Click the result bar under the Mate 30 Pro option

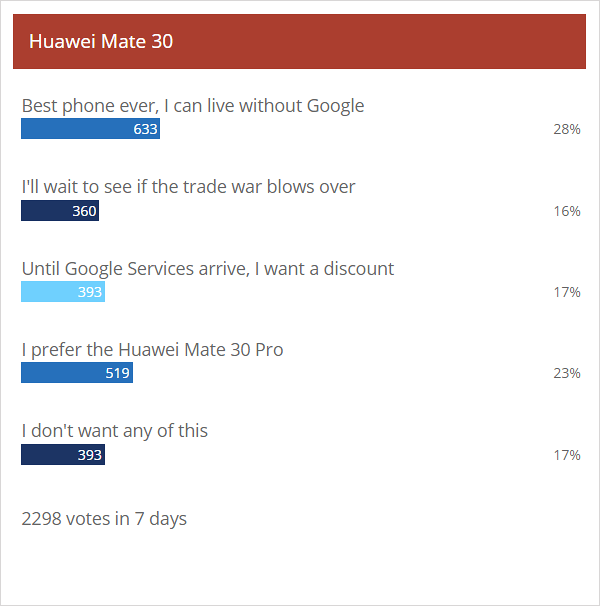(76, 374)
